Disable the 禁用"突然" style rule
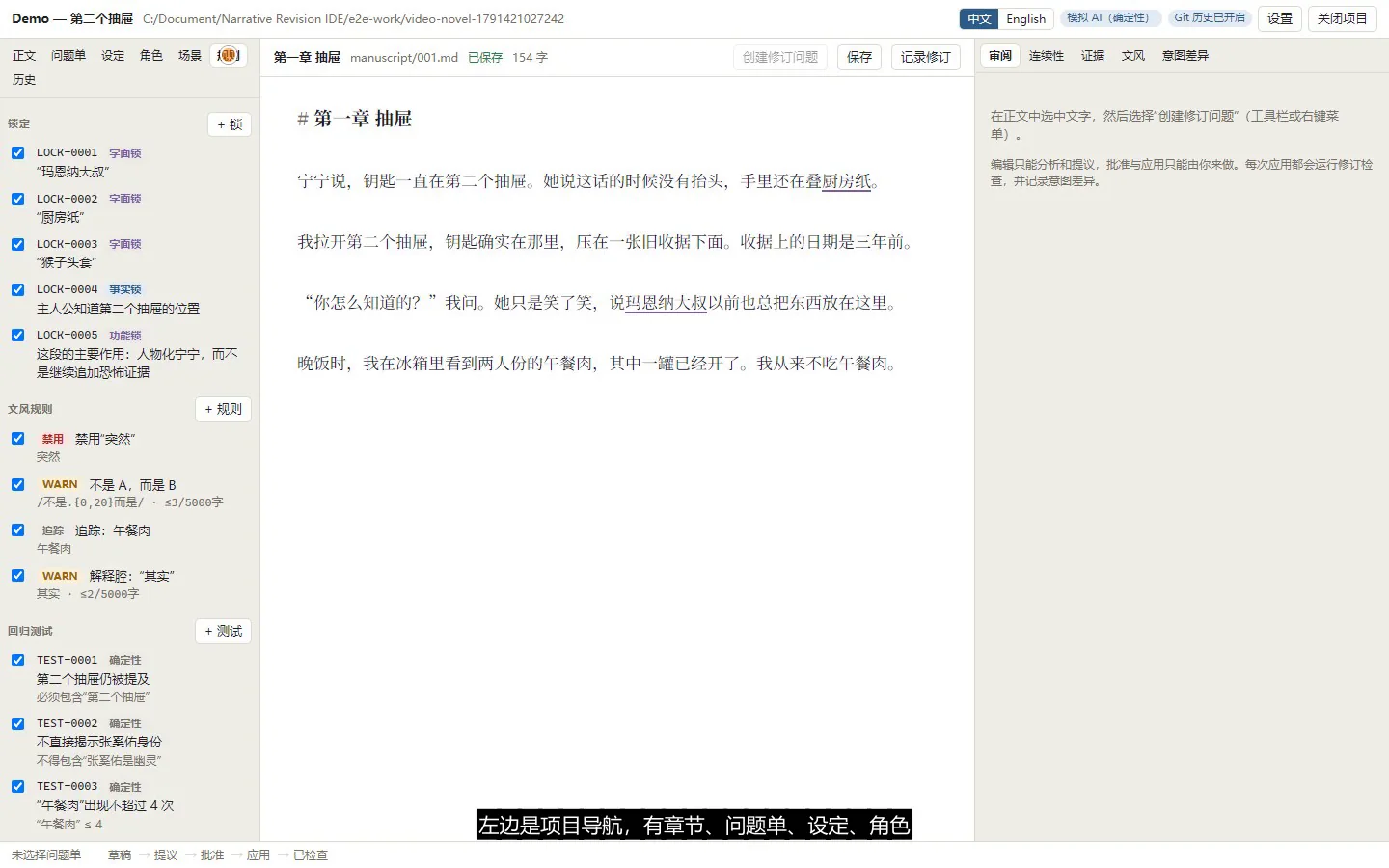 pyautogui.click(x=17, y=438)
